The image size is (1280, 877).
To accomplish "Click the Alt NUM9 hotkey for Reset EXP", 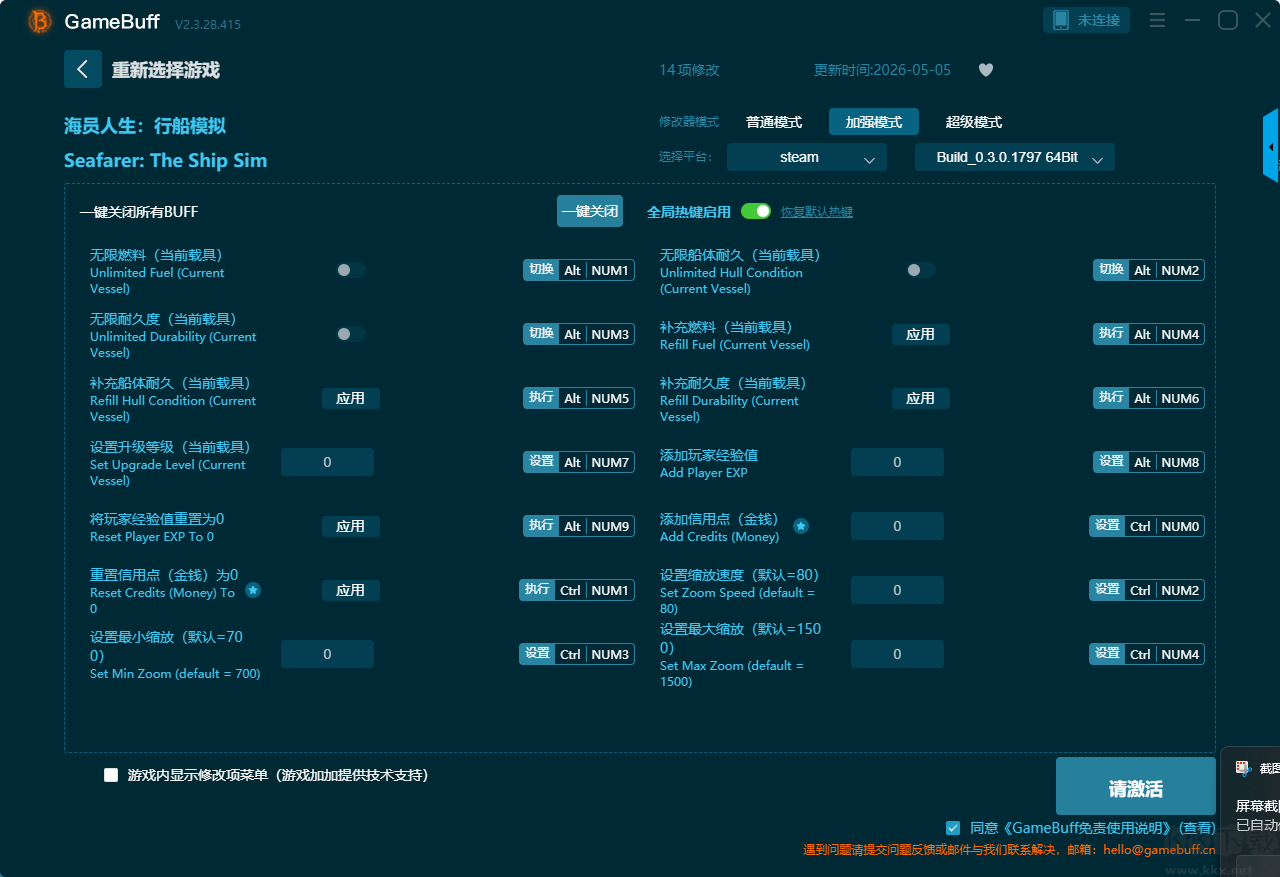I will pos(579,526).
